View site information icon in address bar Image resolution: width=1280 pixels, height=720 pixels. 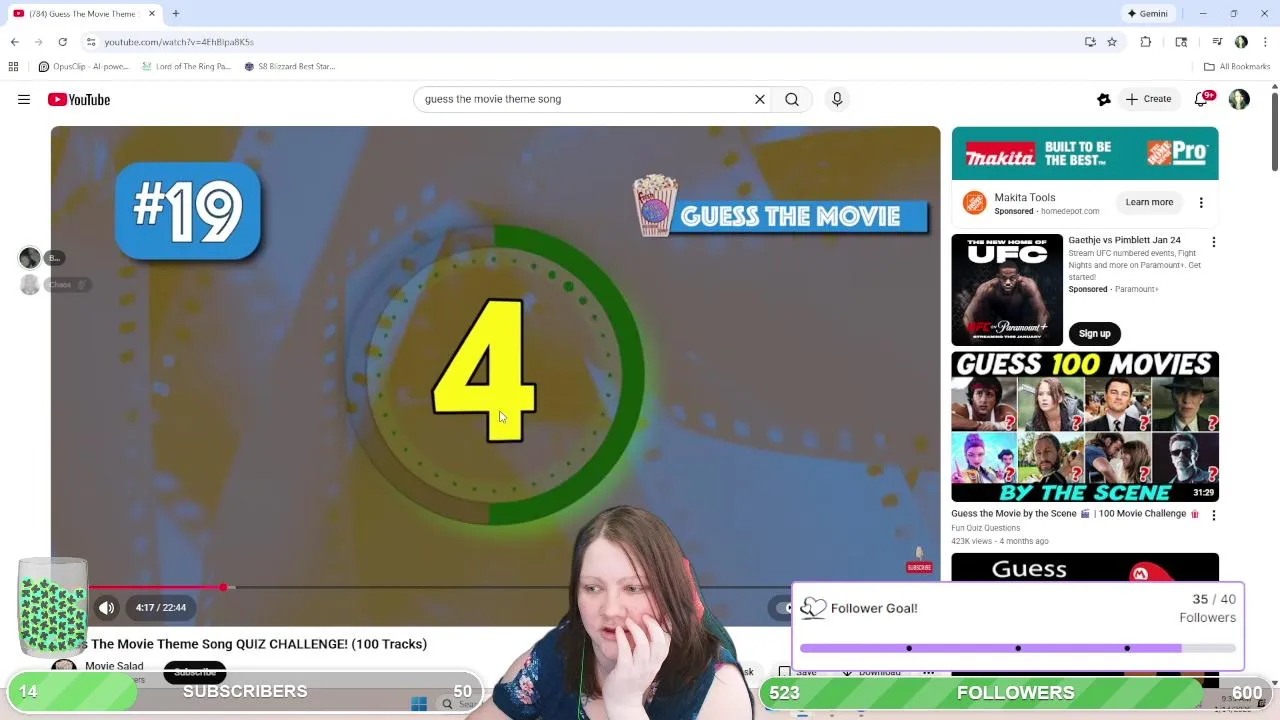[x=91, y=42]
